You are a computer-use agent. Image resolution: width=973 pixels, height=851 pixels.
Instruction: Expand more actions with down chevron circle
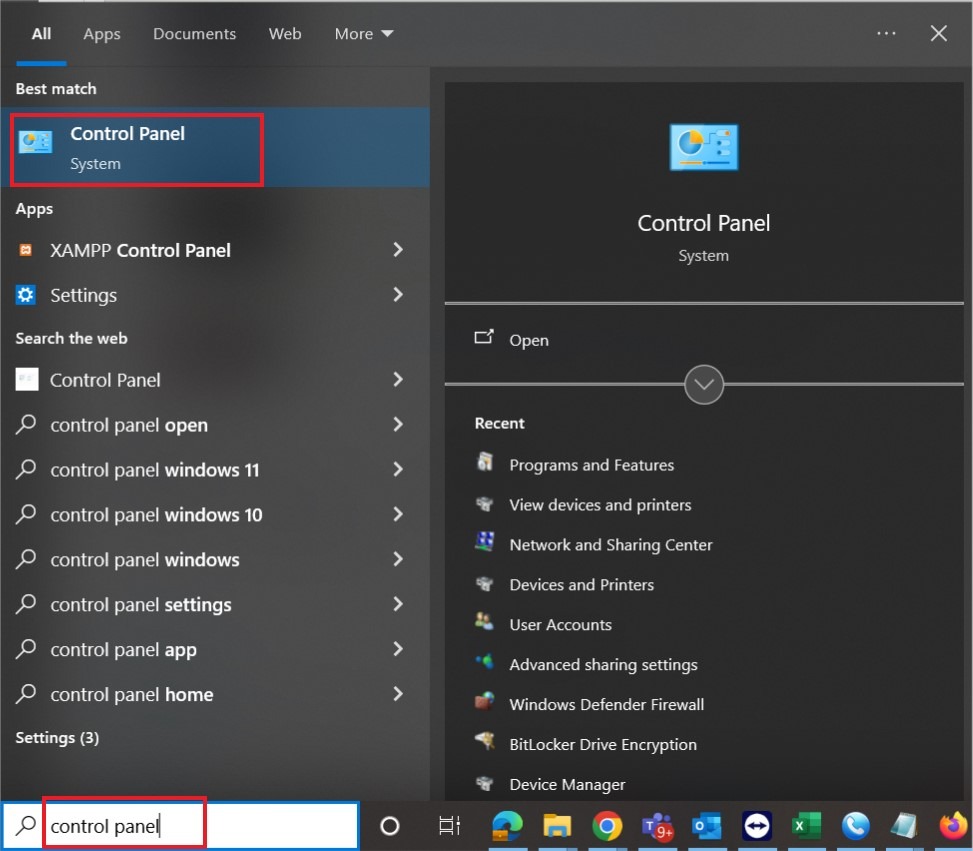(704, 384)
